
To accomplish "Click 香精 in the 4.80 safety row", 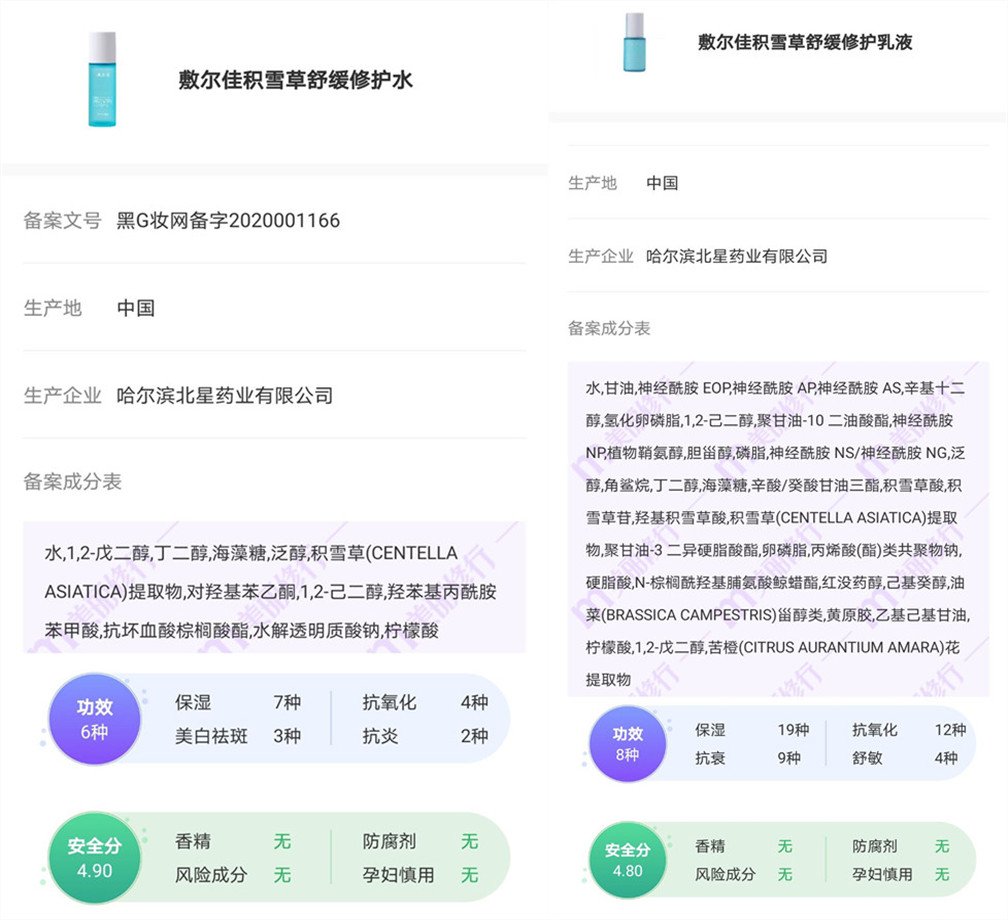I will pyautogui.click(x=710, y=846).
